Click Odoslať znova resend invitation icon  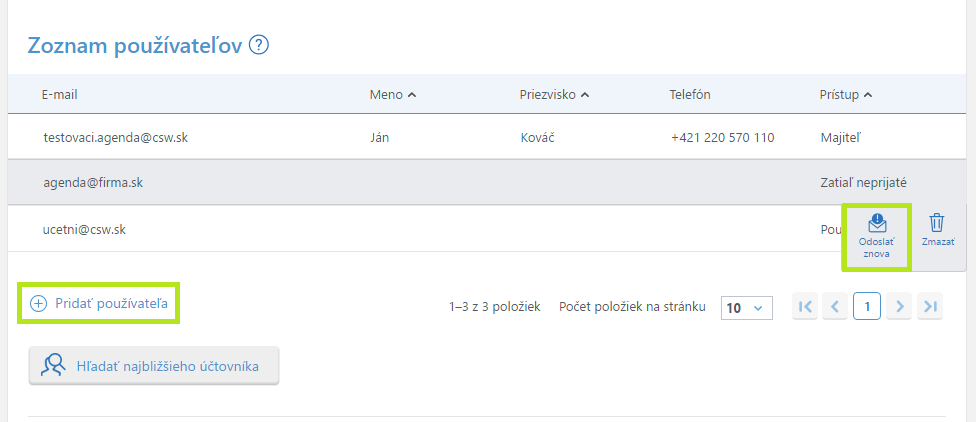pyautogui.click(x=876, y=224)
